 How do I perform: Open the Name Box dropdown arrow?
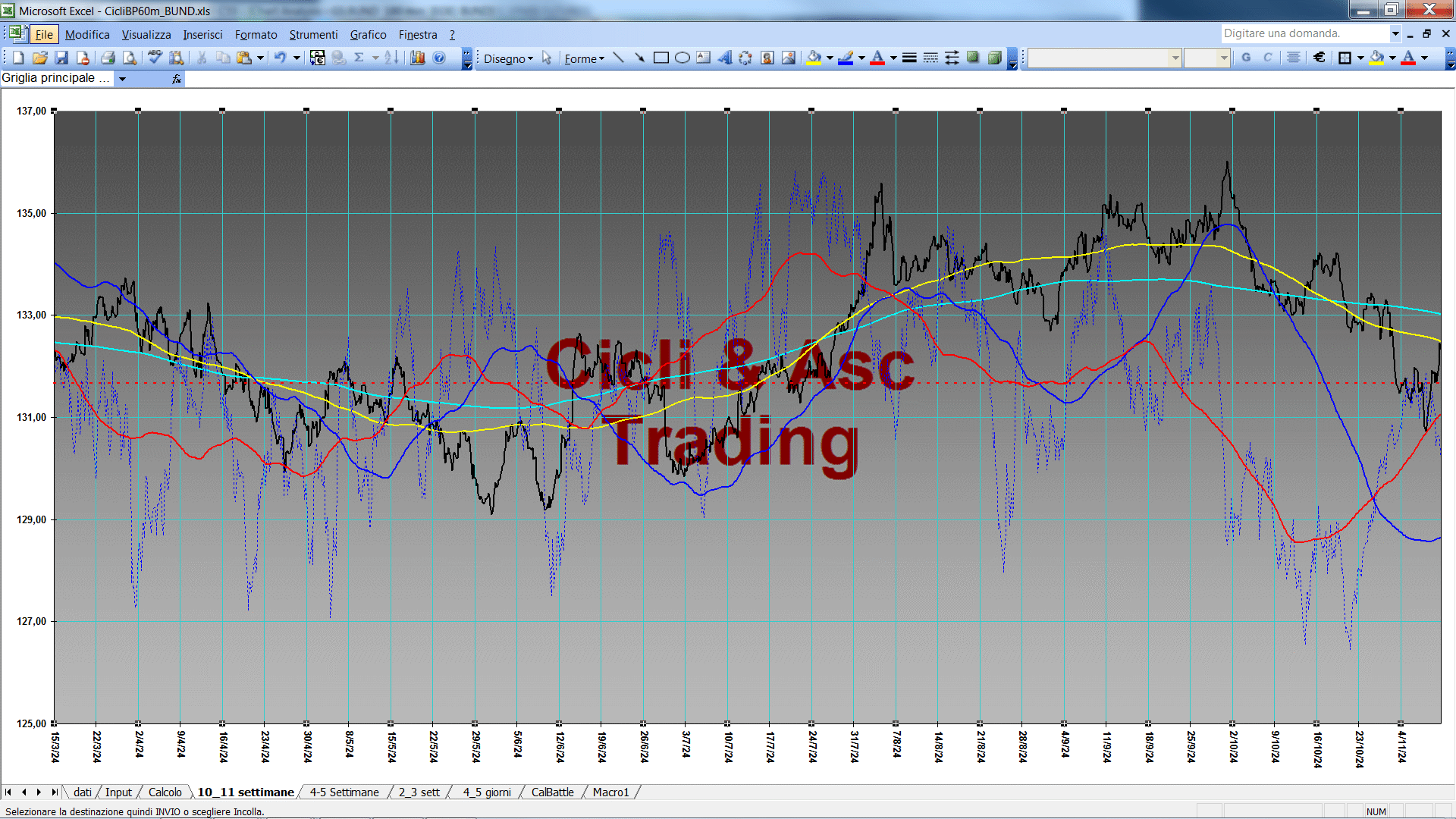(x=122, y=79)
